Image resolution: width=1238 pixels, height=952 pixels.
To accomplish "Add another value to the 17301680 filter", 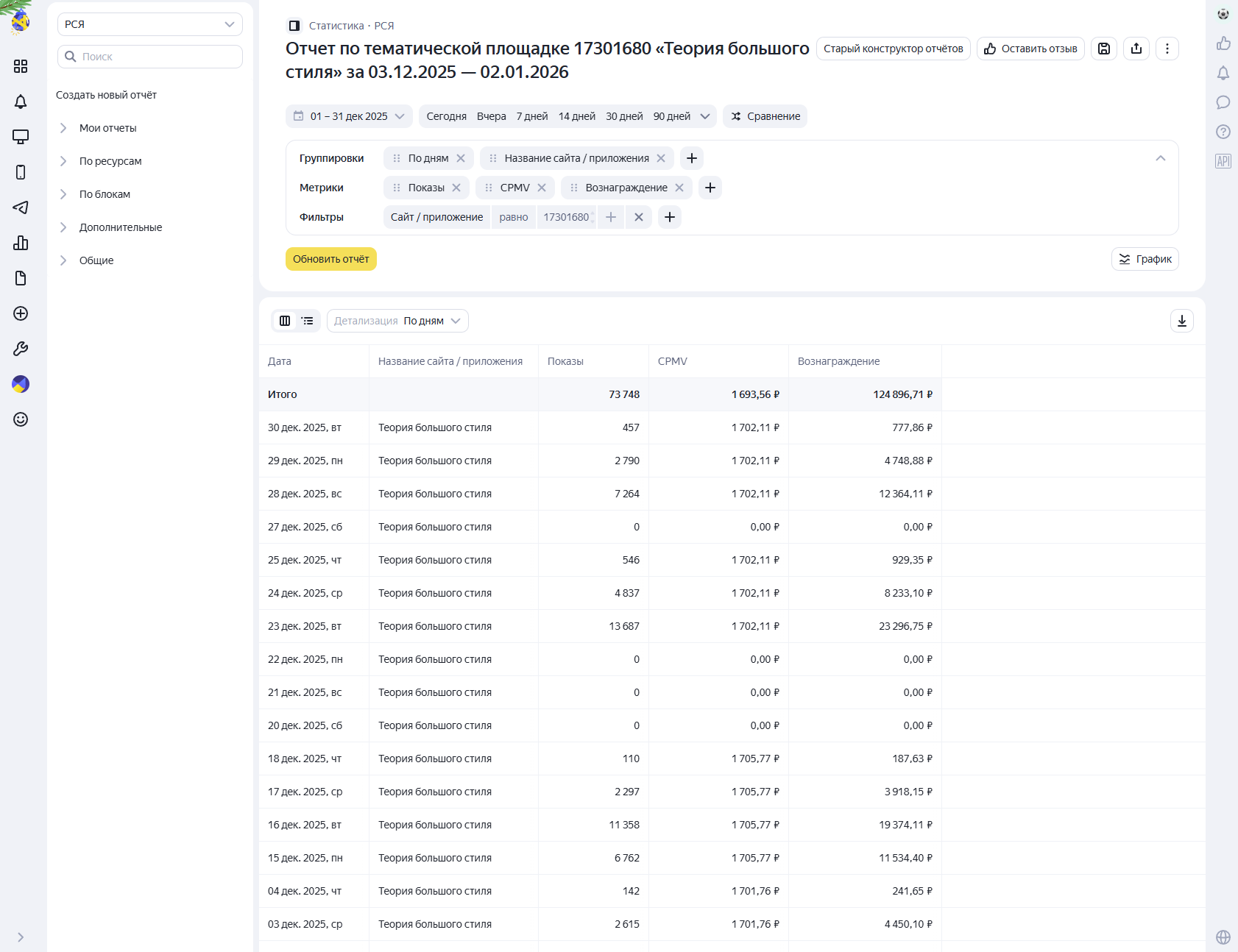I will click(x=611, y=217).
